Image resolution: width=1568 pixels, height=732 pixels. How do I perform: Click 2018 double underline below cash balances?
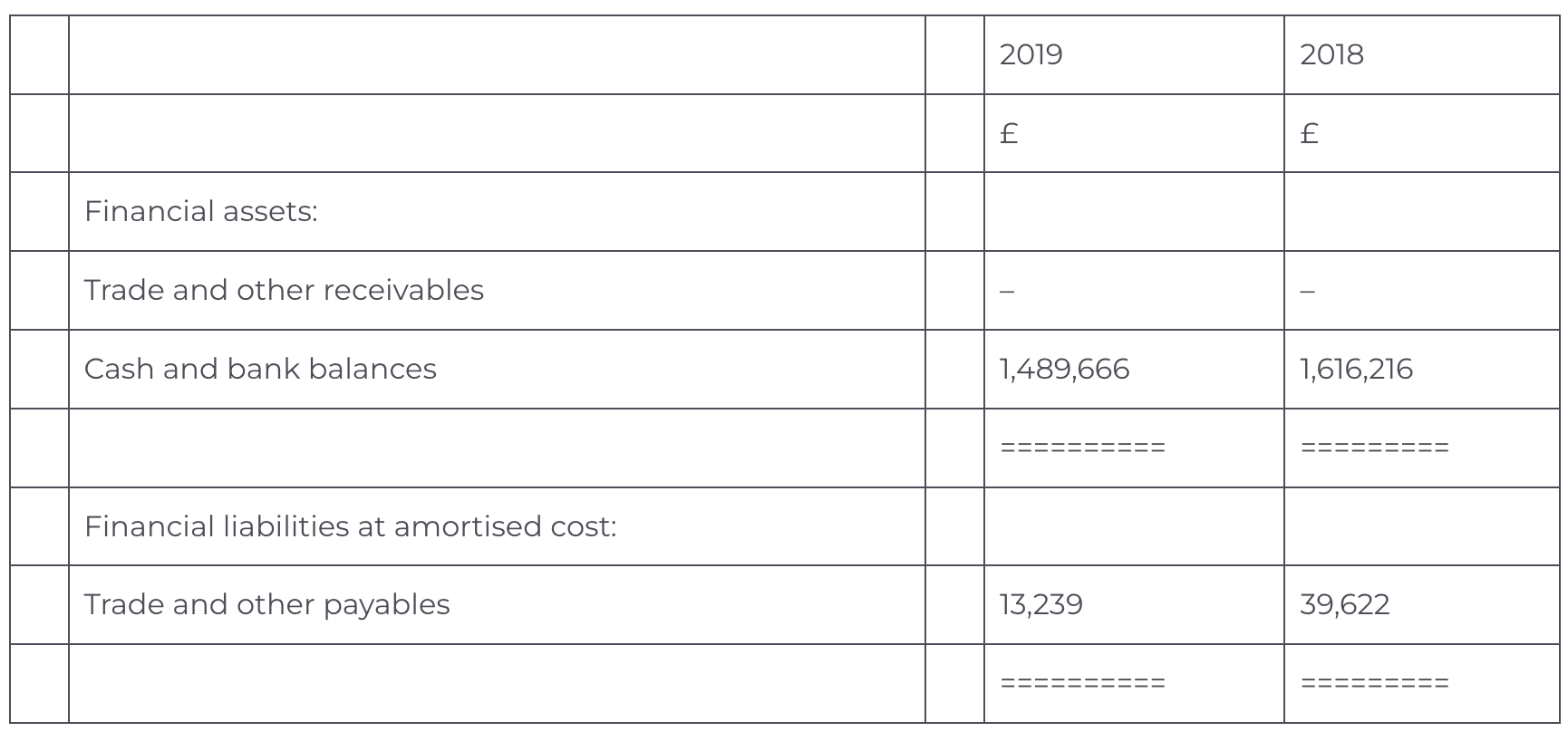coord(1374,448)
